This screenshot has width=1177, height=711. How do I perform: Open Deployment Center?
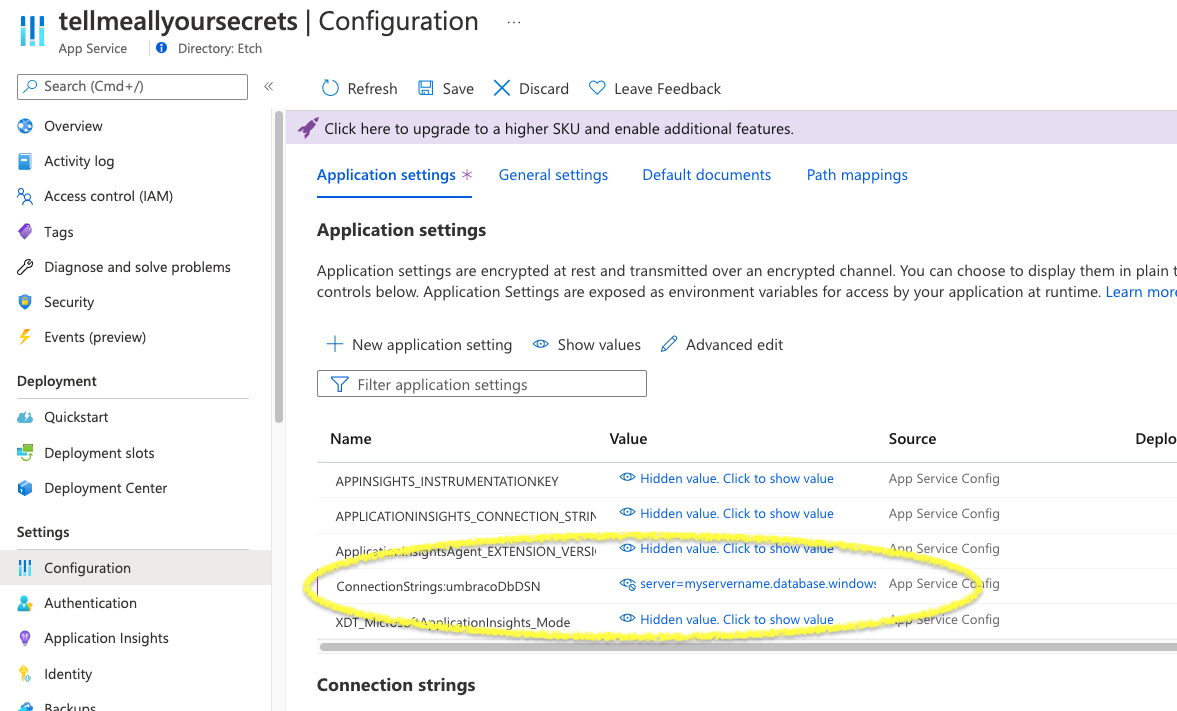click(x=105, y=488)
